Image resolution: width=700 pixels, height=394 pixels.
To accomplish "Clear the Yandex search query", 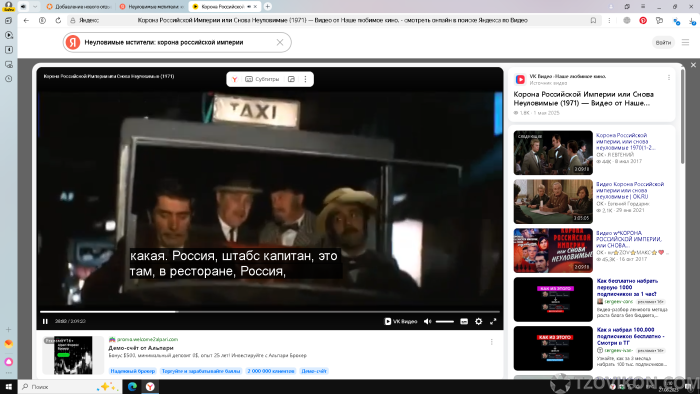I will tap(280, 42).
